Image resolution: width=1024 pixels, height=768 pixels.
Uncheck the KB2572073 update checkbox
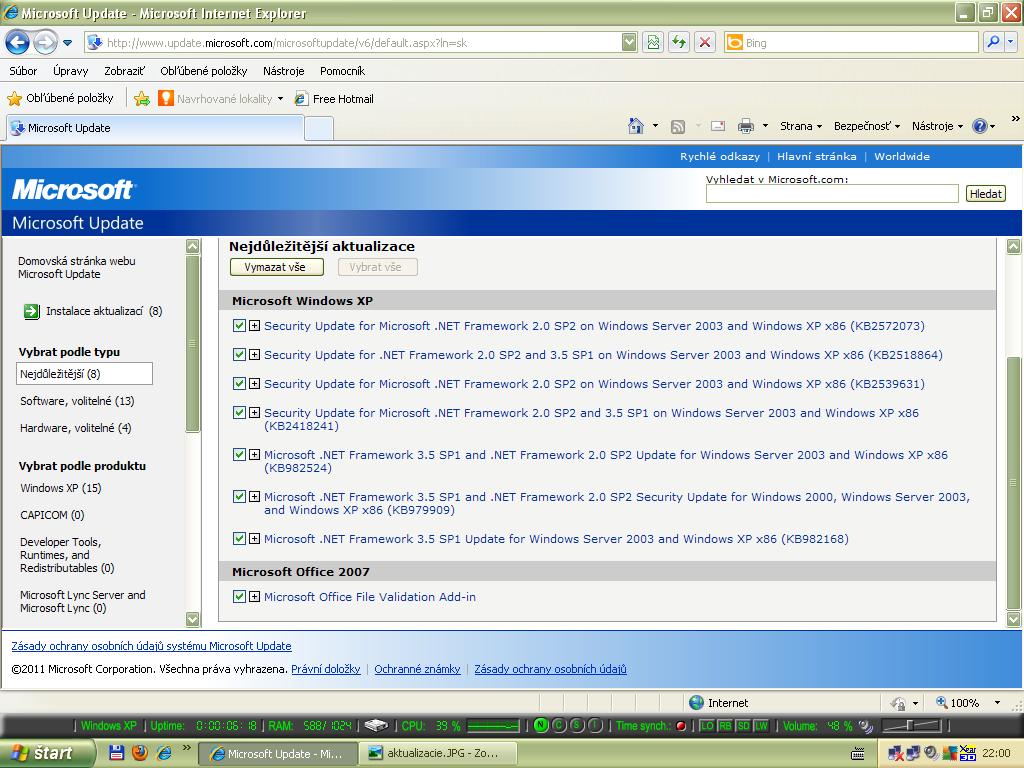[x=239, y=326]
